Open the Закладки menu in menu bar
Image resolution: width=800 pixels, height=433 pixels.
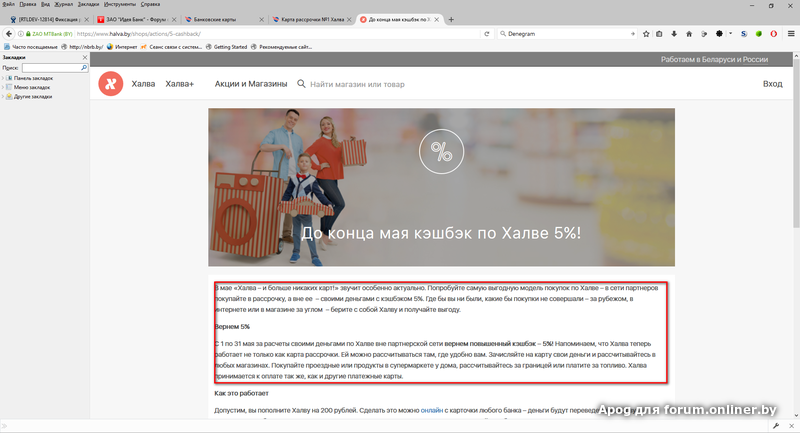88,4
